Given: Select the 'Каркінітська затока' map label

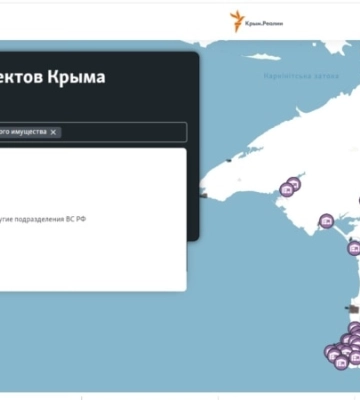Looking at the screenshot, I should click(301, 76).
